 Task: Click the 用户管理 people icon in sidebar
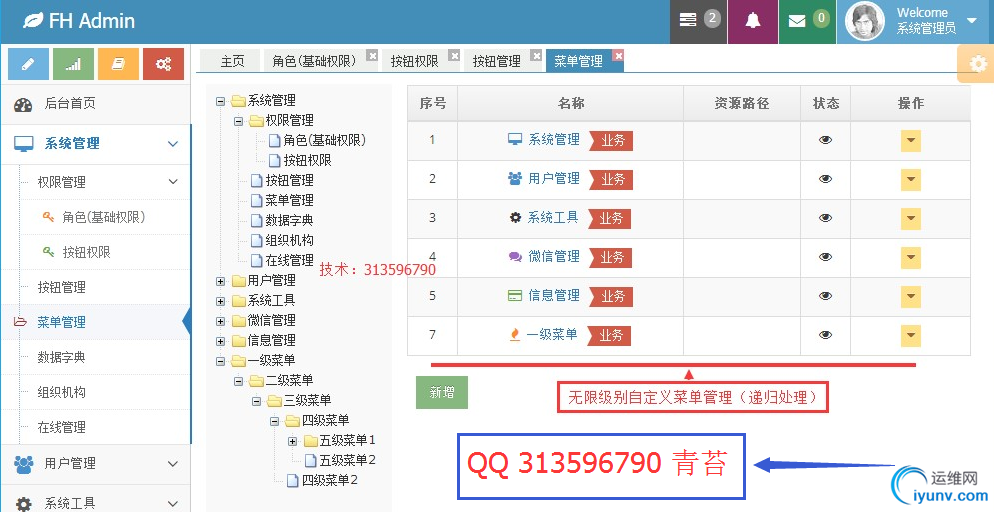(23, 464)
